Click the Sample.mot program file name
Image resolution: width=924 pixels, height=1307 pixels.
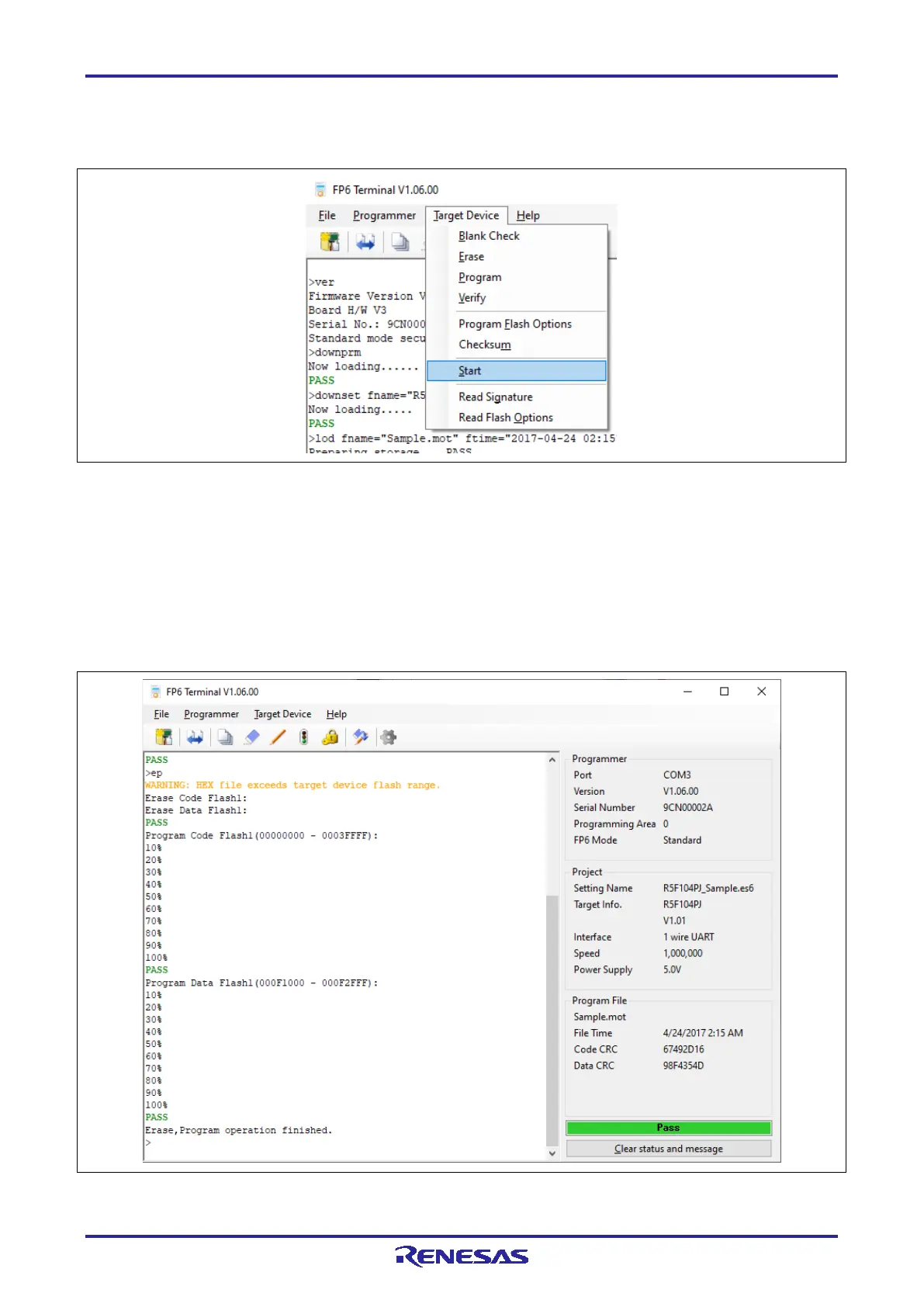click(600, 1018)
